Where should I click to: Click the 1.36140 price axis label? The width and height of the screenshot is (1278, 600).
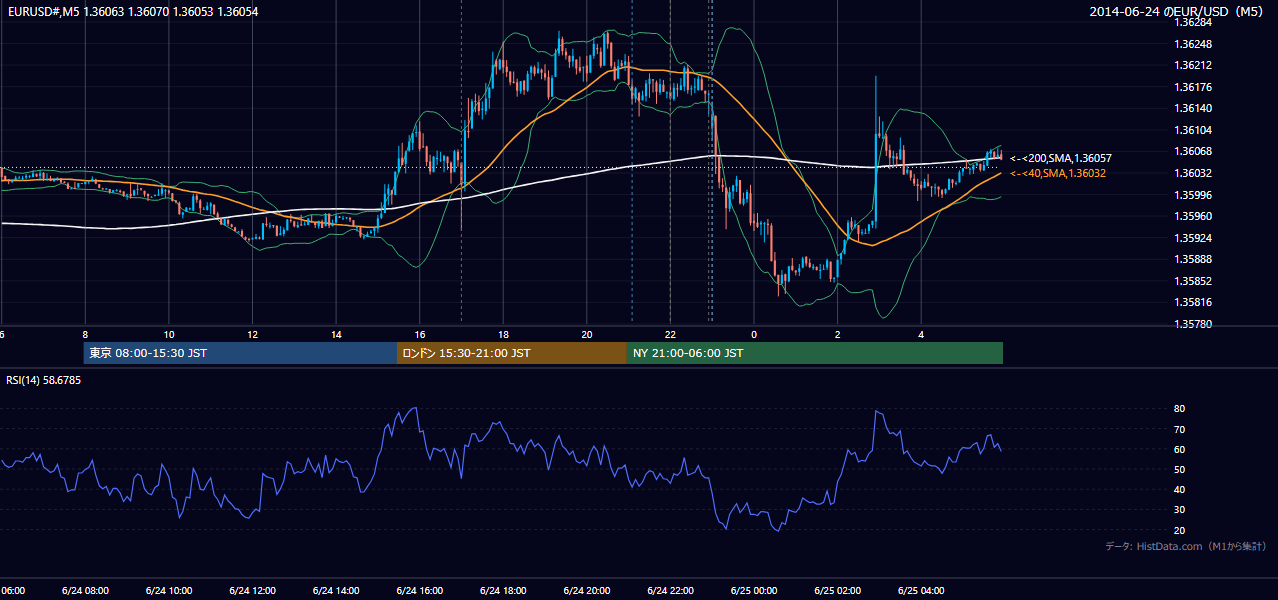coord(1193,108)
